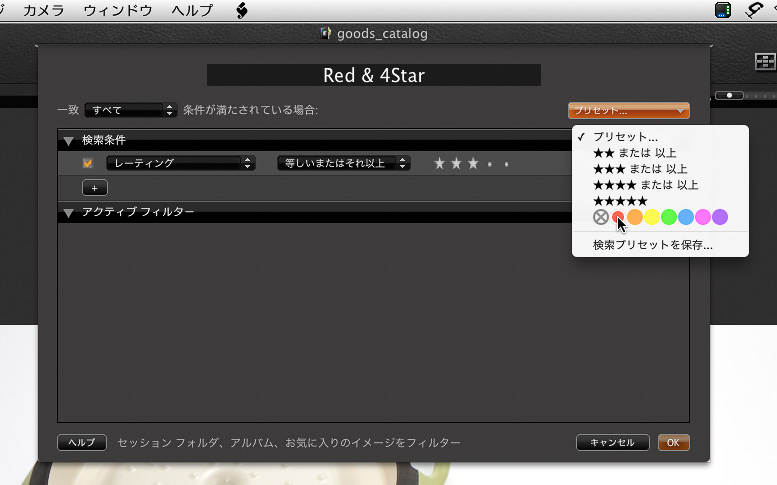777x485 pixels.
Task: Open the レーティング criteria dropdown
Action: pos(180,163)
